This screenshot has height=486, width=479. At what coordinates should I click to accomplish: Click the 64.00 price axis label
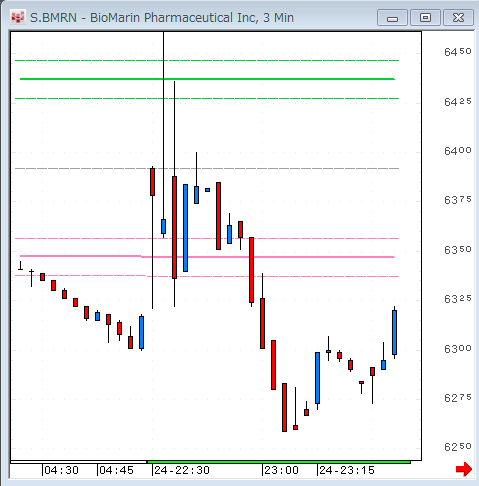(x=458, y=151)
